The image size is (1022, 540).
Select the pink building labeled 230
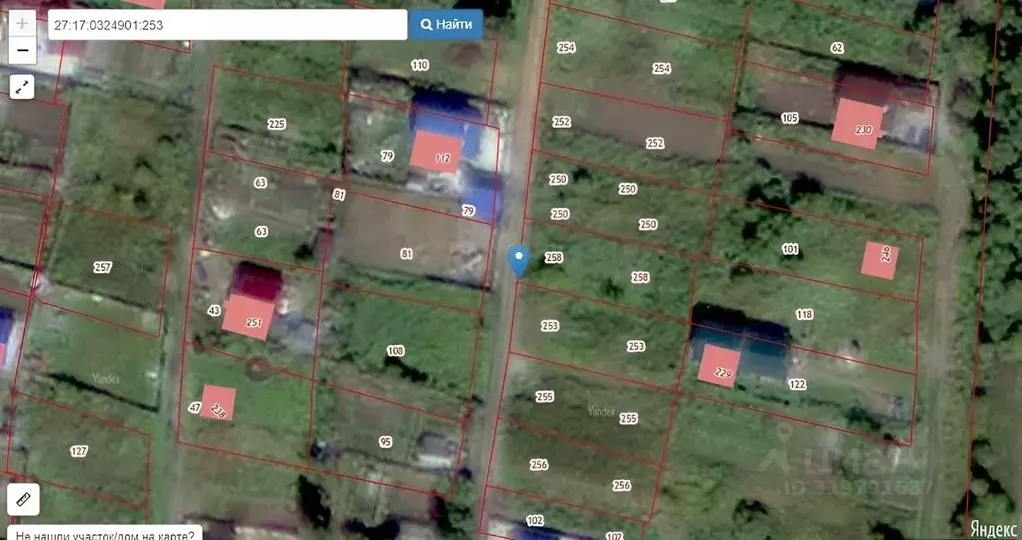pyautogui.click(x=857, y=124)
